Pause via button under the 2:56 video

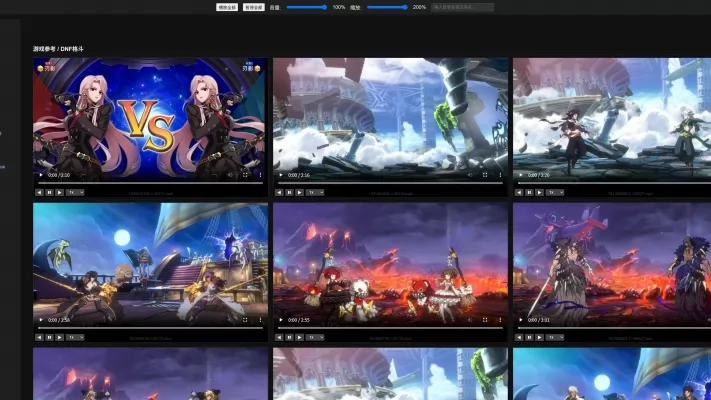click(x=49, y=337)
